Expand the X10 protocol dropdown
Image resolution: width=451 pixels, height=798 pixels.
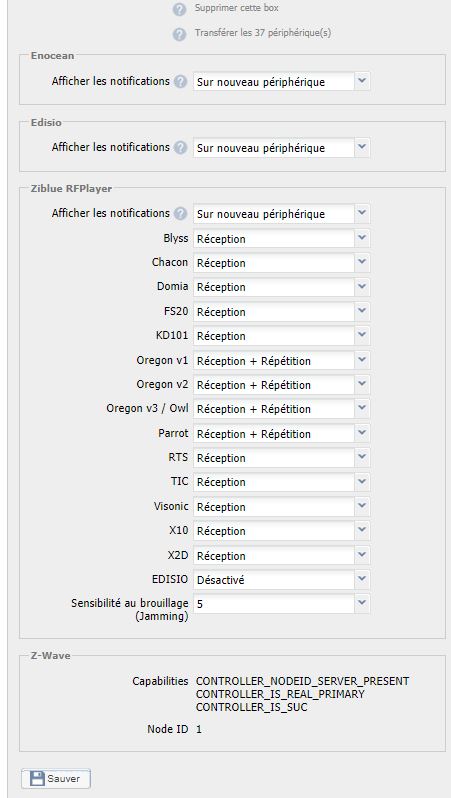coord(281,531)
